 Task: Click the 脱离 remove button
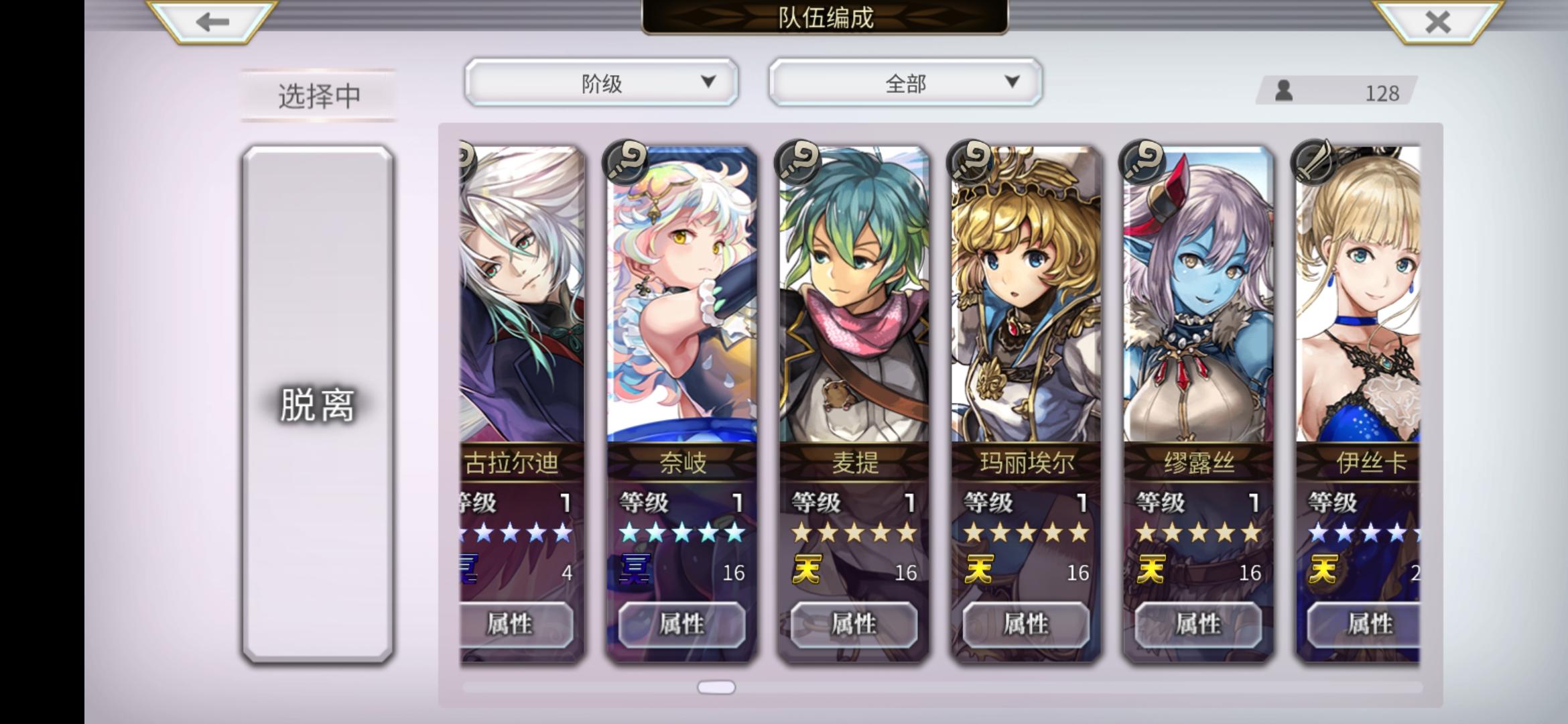pos(317,404)
